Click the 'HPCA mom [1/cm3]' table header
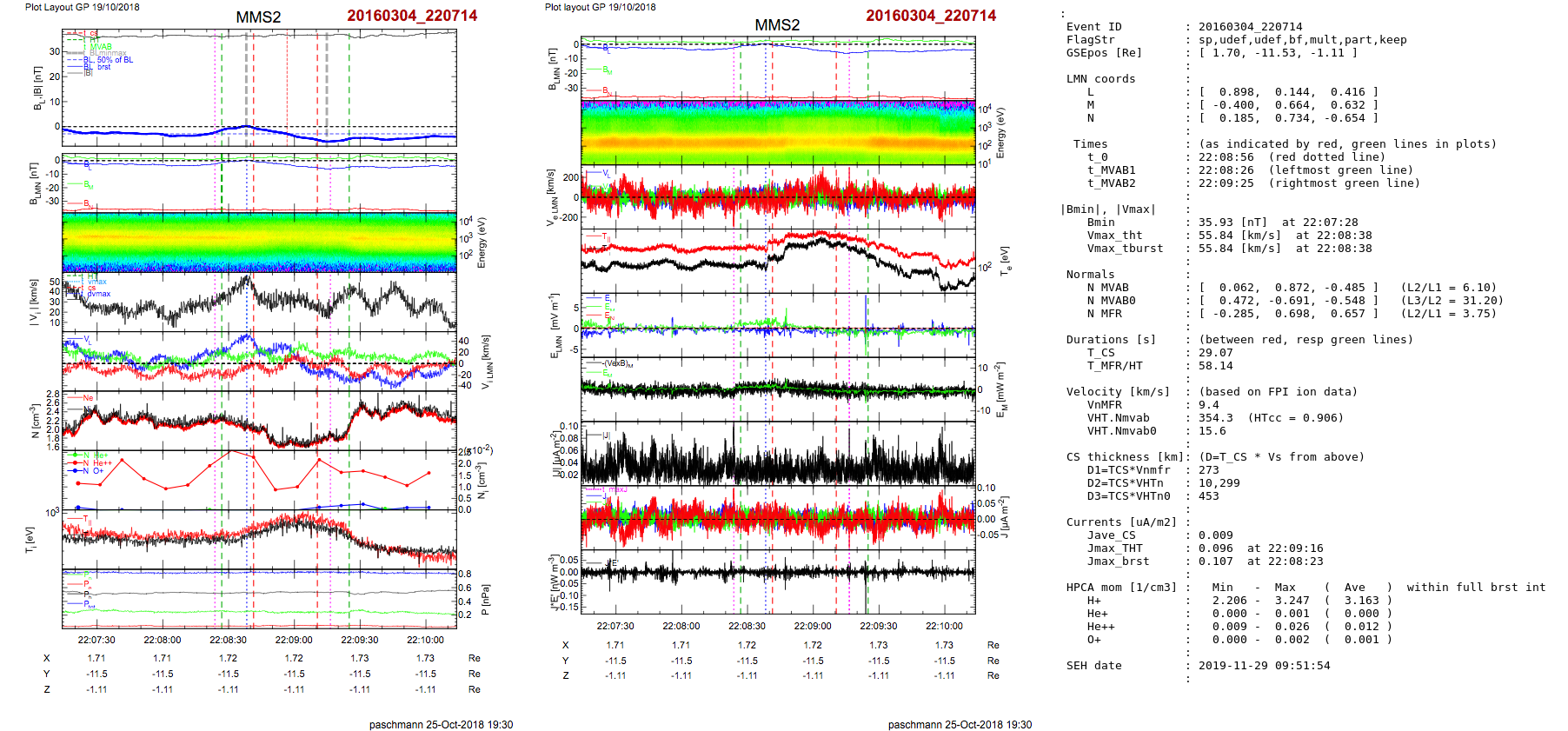The height and width of the screenshot is (731, 1568). pos(1121,588)
